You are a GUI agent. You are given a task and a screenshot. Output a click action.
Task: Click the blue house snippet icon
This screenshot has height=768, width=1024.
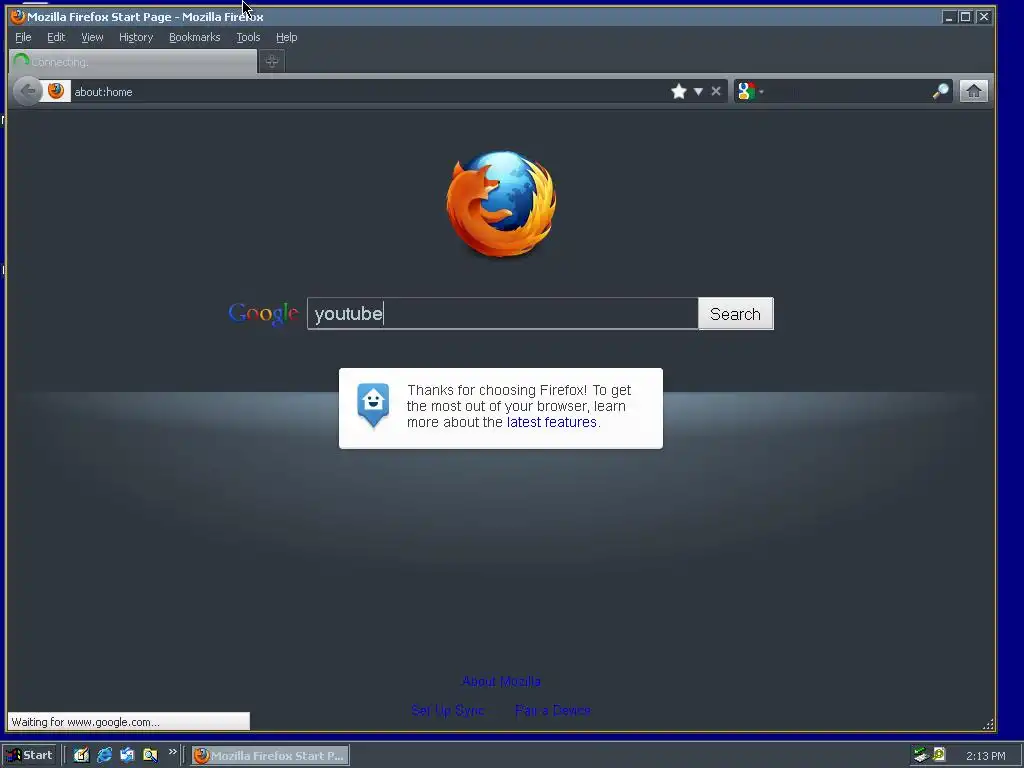(373, 405)
